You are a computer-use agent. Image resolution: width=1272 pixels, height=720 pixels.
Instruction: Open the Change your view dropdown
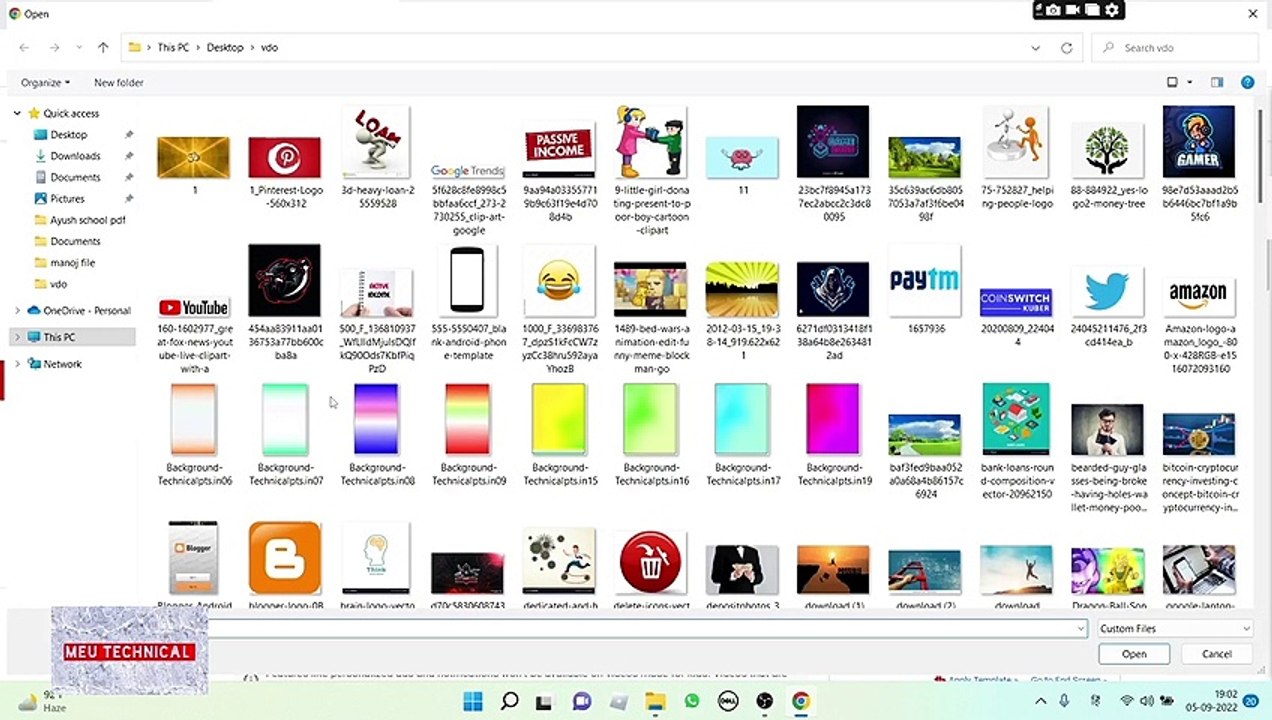(x=1189, y=82)
